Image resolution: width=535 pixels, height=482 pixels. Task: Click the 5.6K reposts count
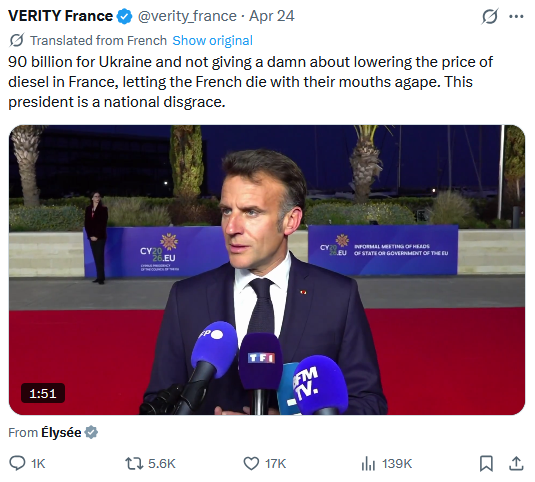162,464
